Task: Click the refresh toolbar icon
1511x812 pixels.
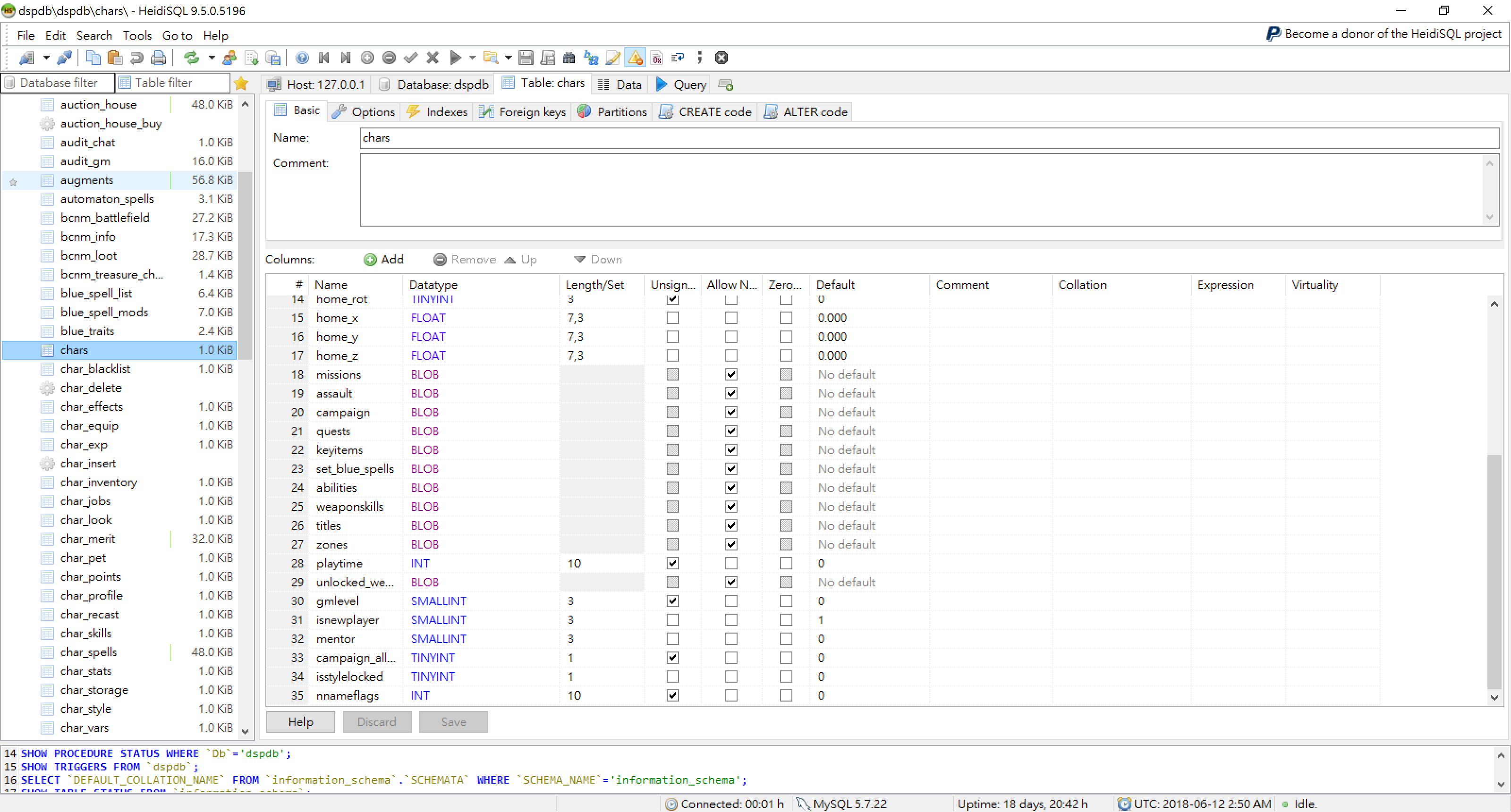Action: 191,58
